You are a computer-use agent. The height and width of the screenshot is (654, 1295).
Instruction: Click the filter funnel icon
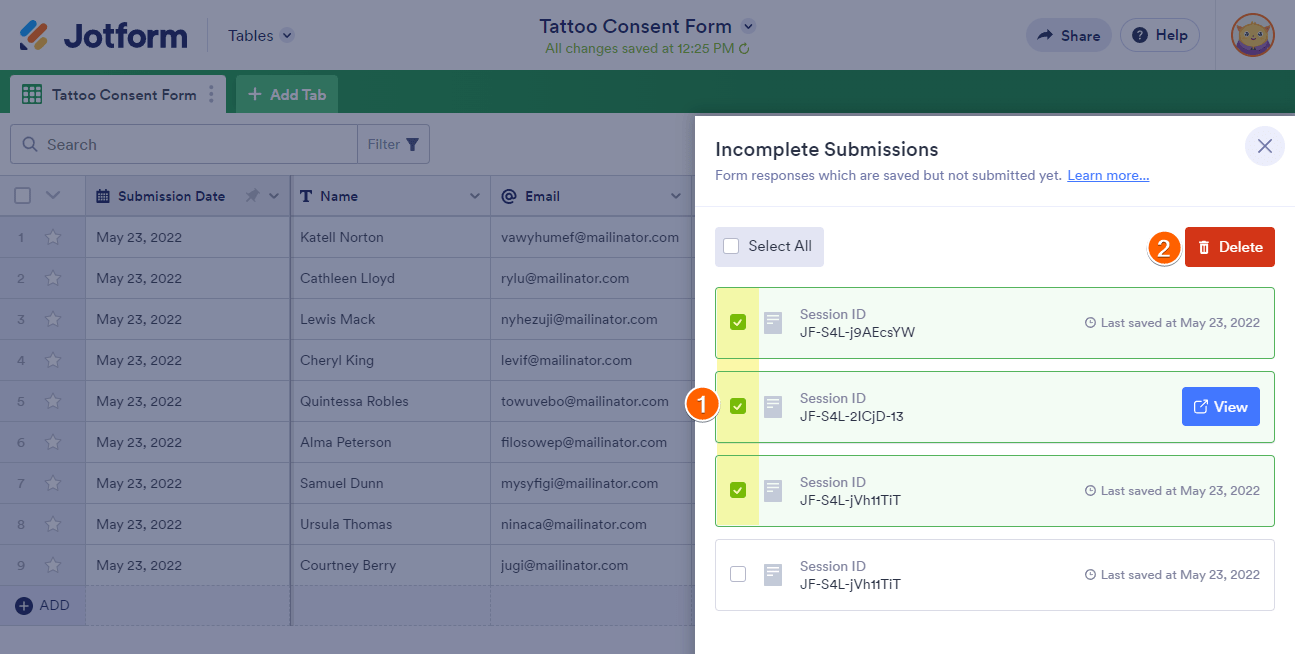(412, 144)
